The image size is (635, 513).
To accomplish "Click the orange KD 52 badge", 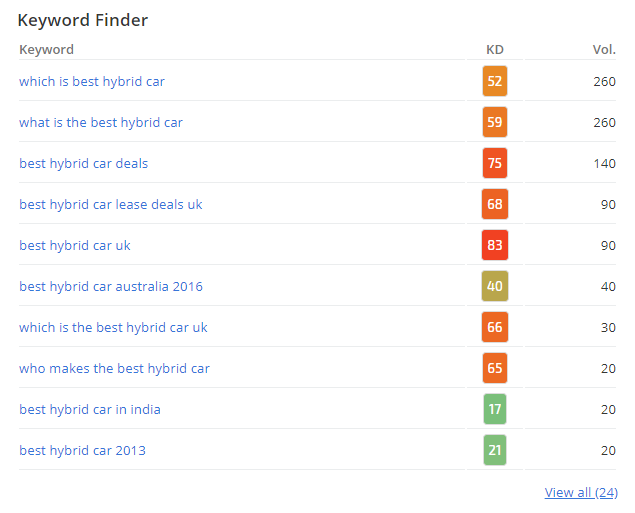I will tap(495, 82).
